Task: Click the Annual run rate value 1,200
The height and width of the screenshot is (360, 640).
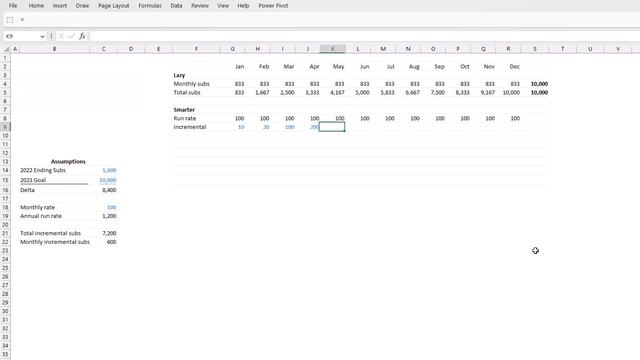Action: point(109,216)
